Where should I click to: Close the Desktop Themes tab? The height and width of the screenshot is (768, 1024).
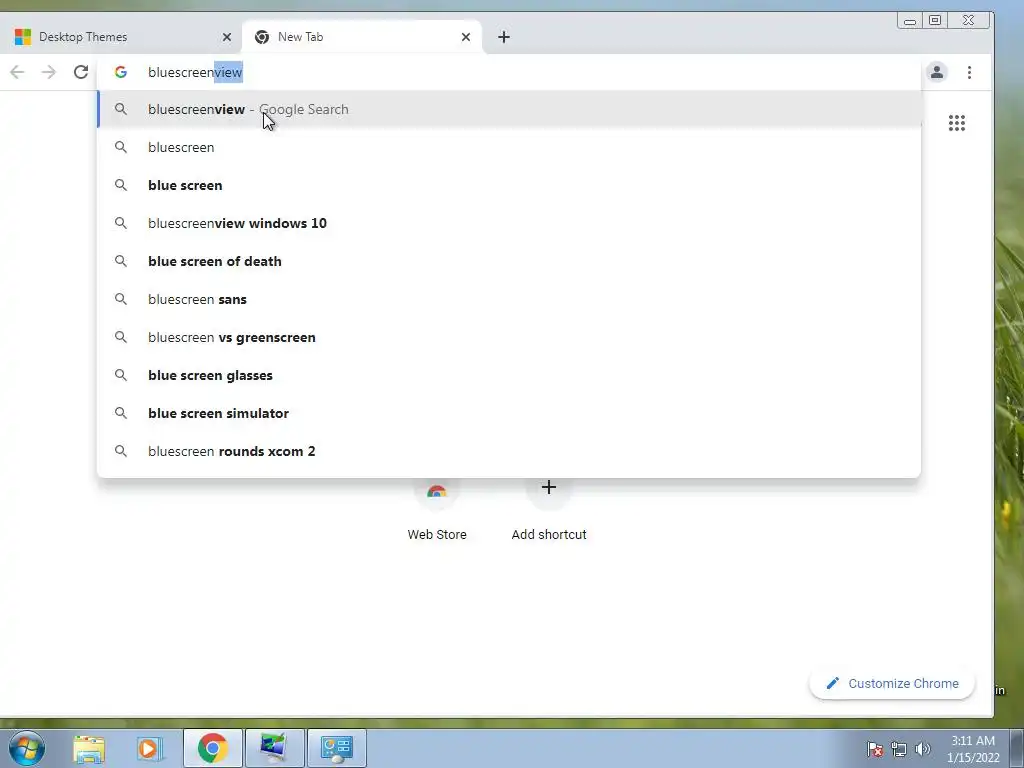pos(227,37)
